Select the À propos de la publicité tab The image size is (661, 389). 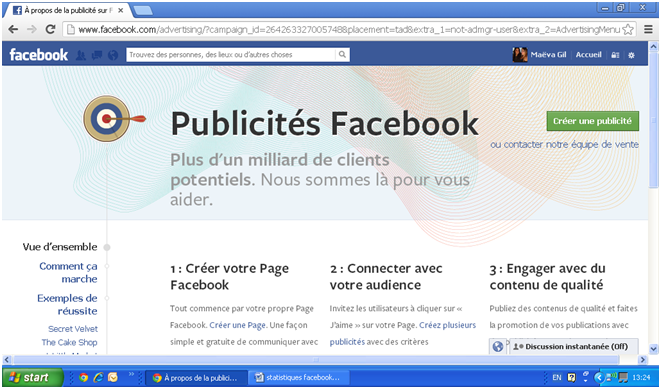tap(67, 11)
